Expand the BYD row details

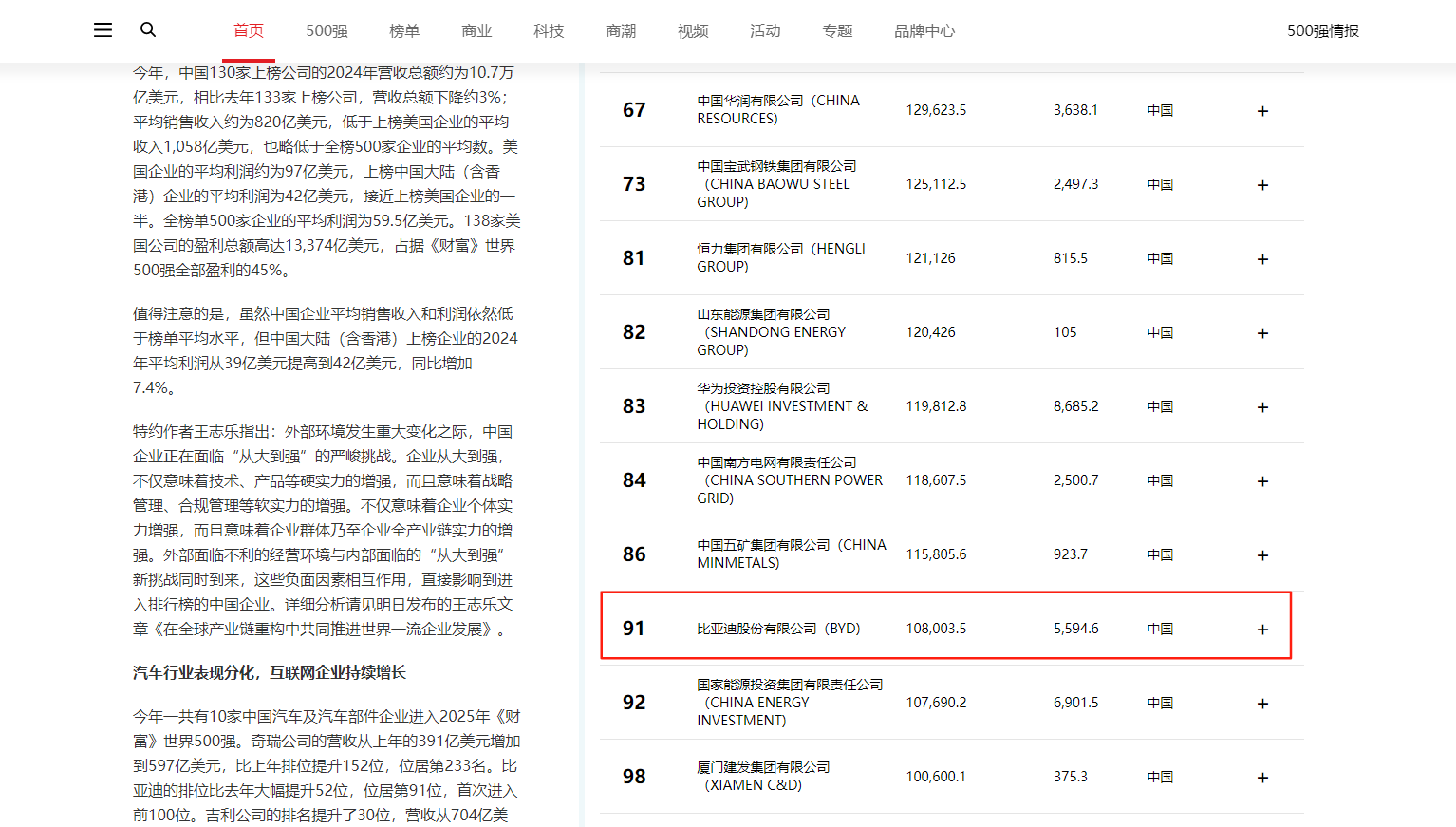(x=1262, y=630)
